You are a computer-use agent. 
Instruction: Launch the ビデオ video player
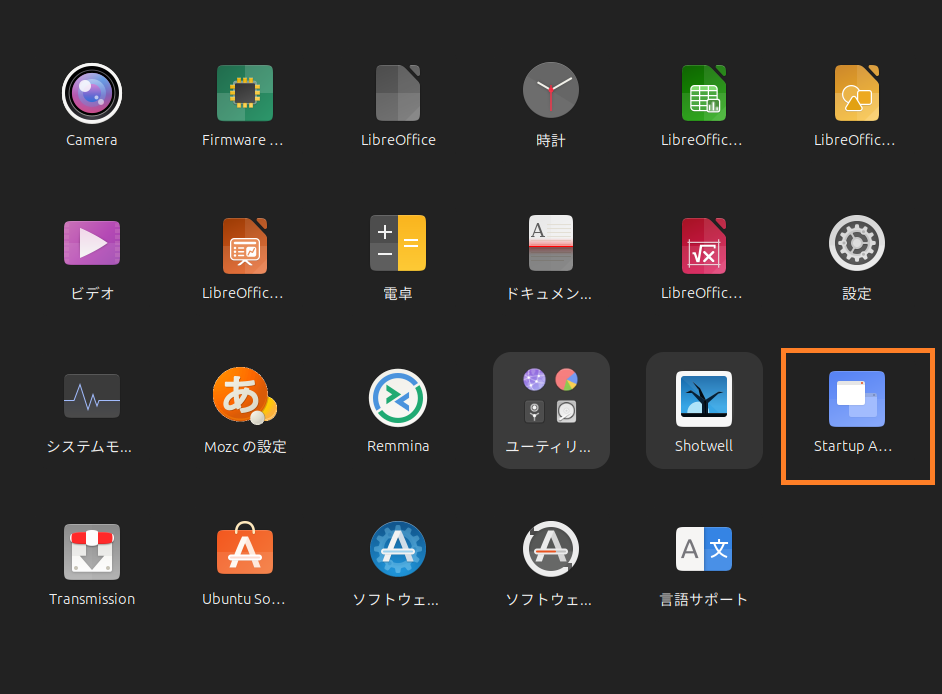click(x=92, y=244)
